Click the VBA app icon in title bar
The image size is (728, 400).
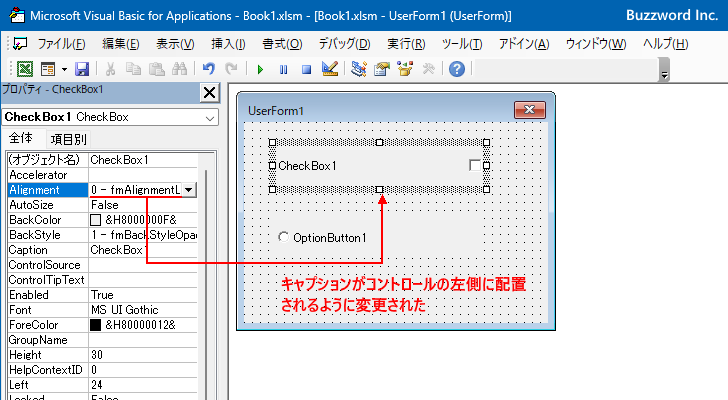coord(17,15)
